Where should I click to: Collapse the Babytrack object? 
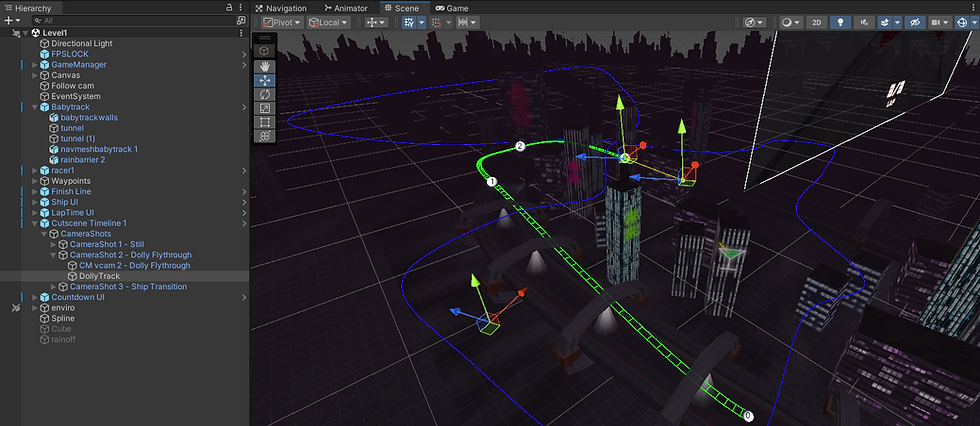click(x=35, y=107)
